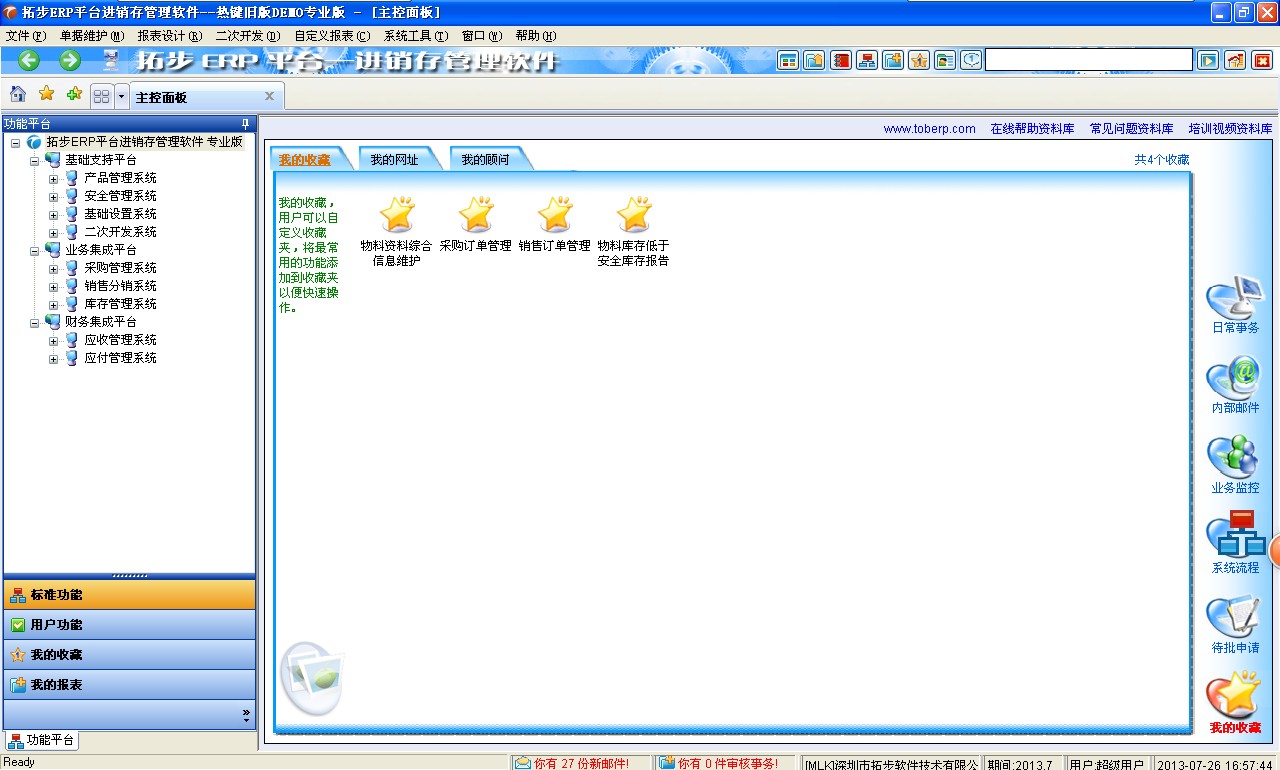Switch to the 我的网址 tab

point(394,159)
